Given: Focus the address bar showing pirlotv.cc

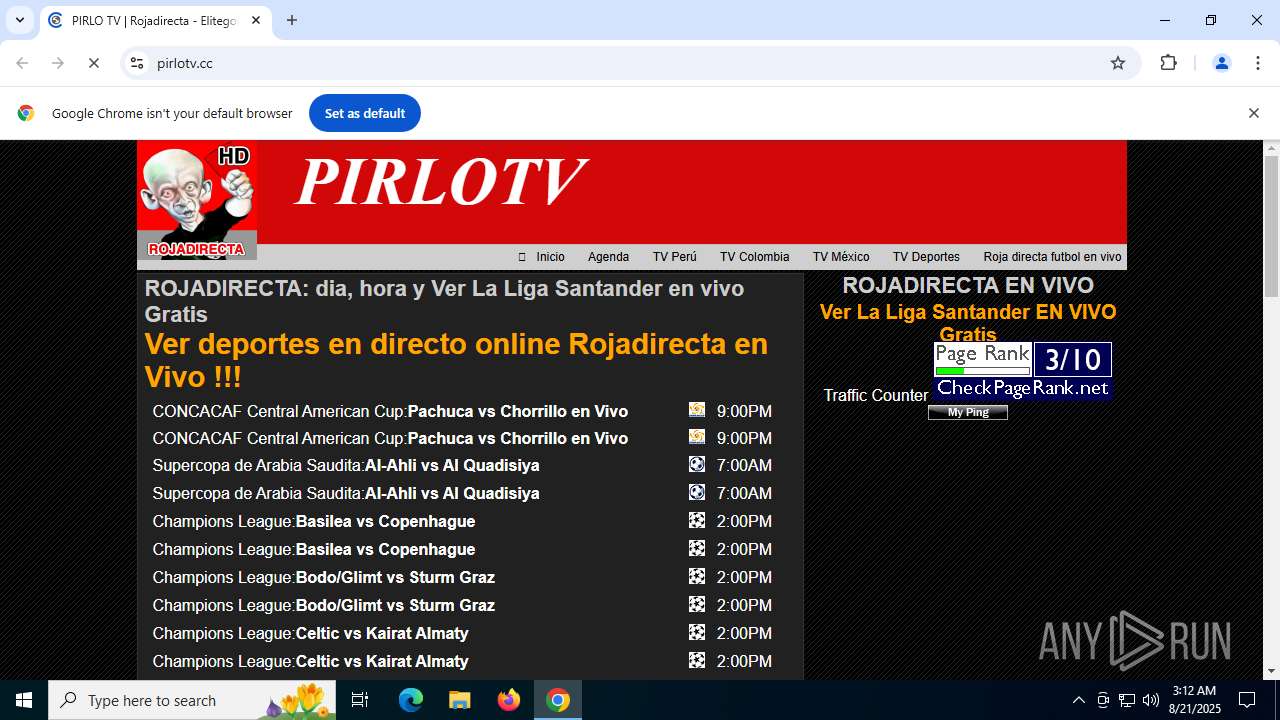Looking at the screenshot, I should pyautogui.click(x=630, y=63).
